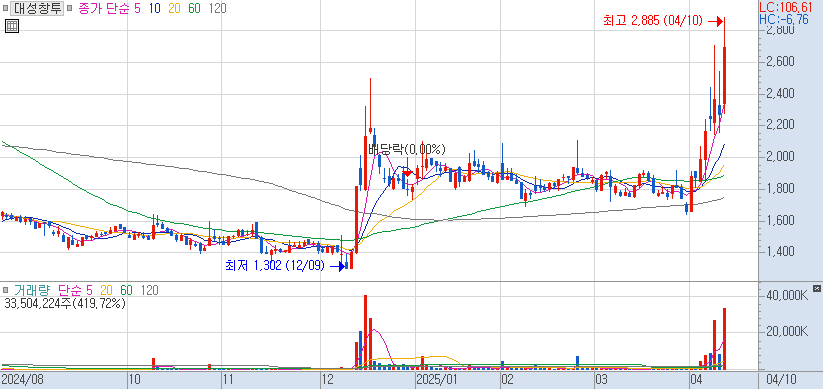
Task: Click the small square marker before 종가 단순
Action: click(x=69, y=8)
